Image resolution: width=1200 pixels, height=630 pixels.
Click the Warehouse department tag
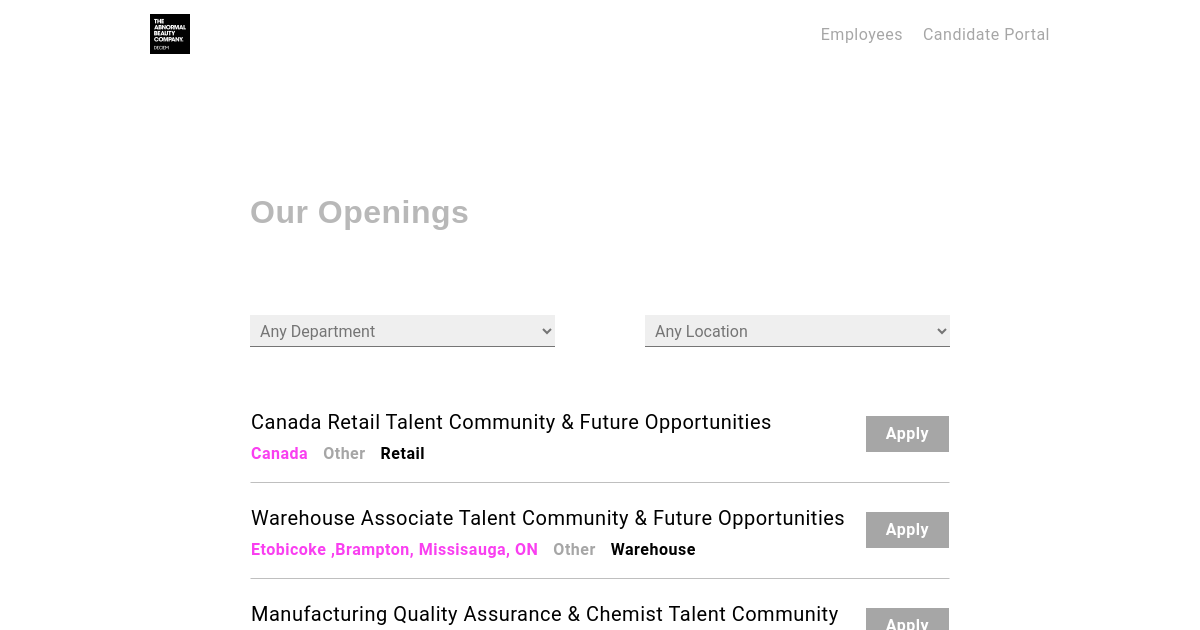pyautogui.click(x=653, y=550)
